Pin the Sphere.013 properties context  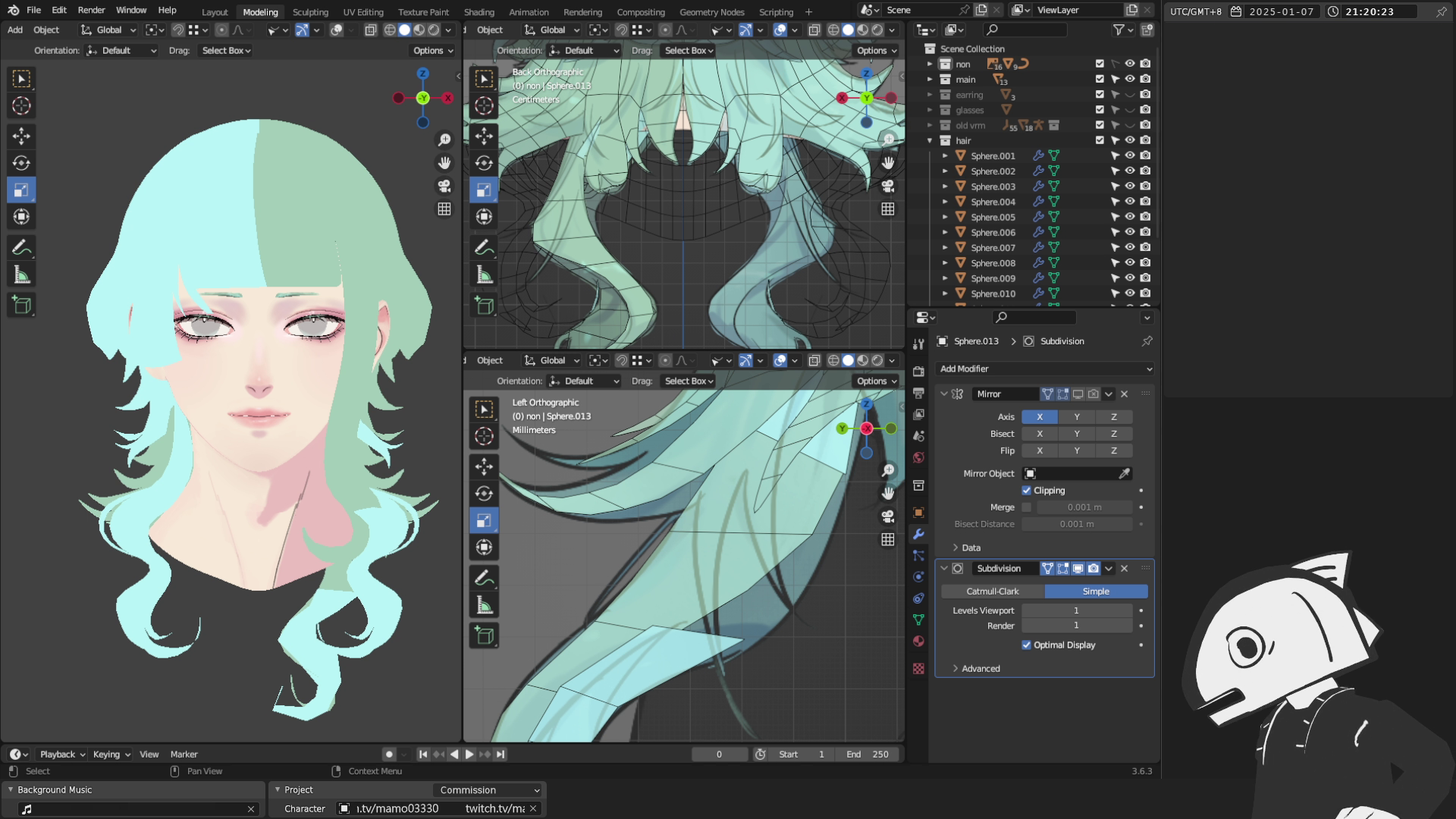(1147, 341)
